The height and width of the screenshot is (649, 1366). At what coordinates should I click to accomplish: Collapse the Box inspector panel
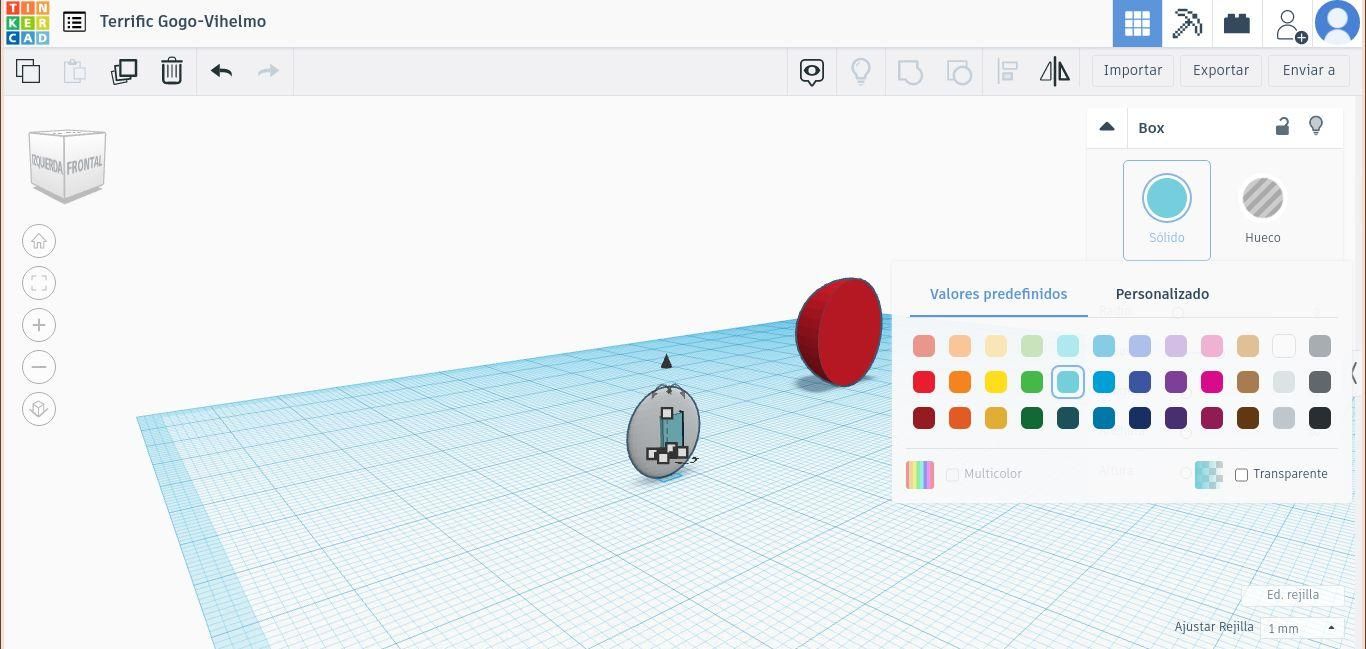(x=1107, y=127)
